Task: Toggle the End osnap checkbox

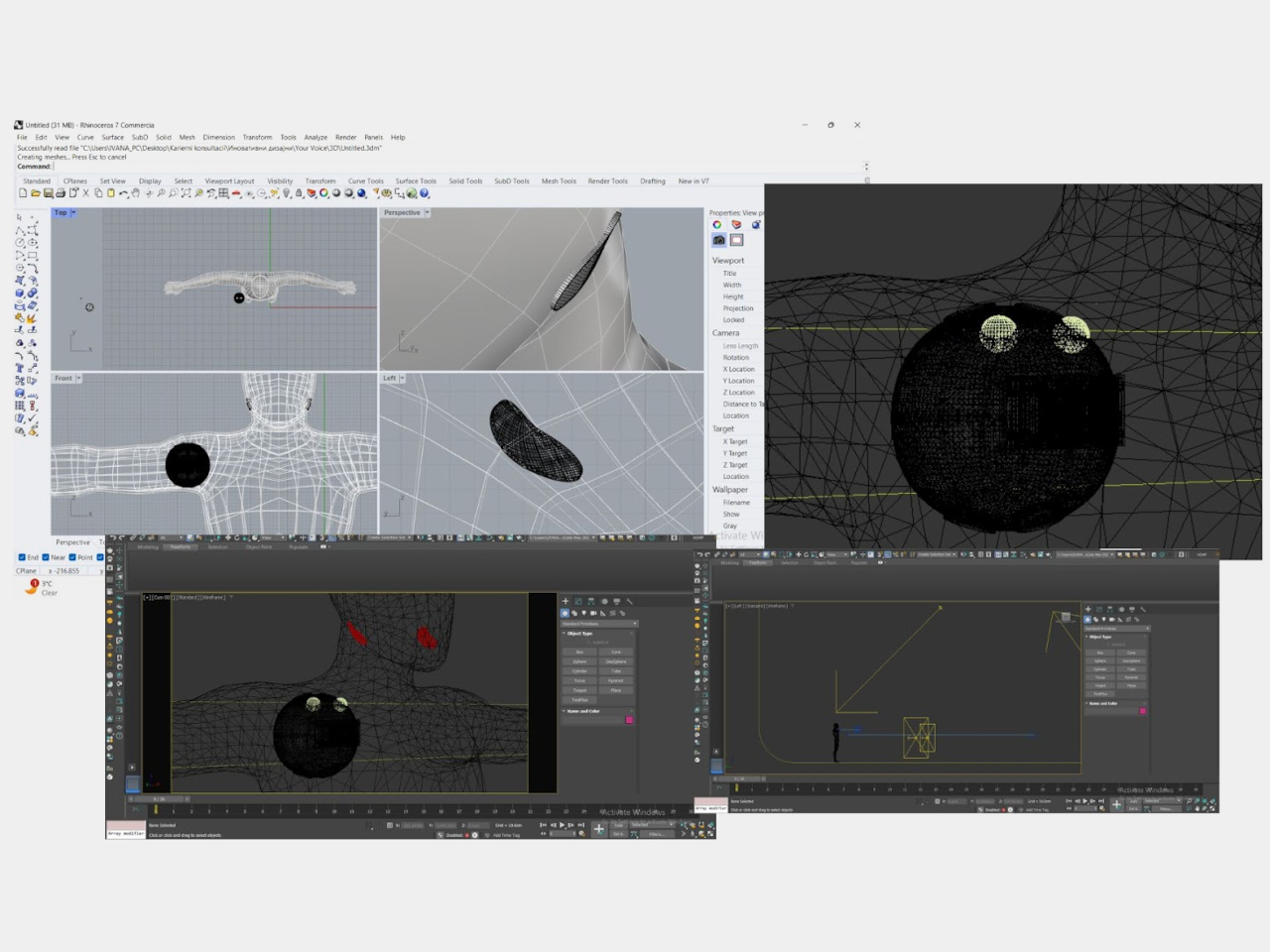Action: (22, 557)
